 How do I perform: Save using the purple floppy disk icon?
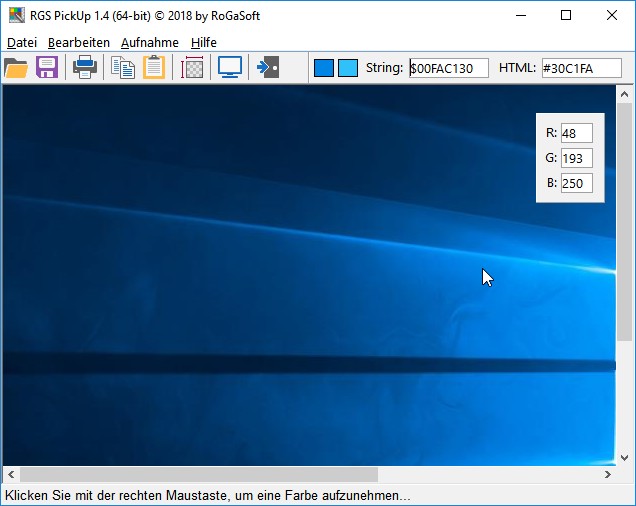(47, 68)
